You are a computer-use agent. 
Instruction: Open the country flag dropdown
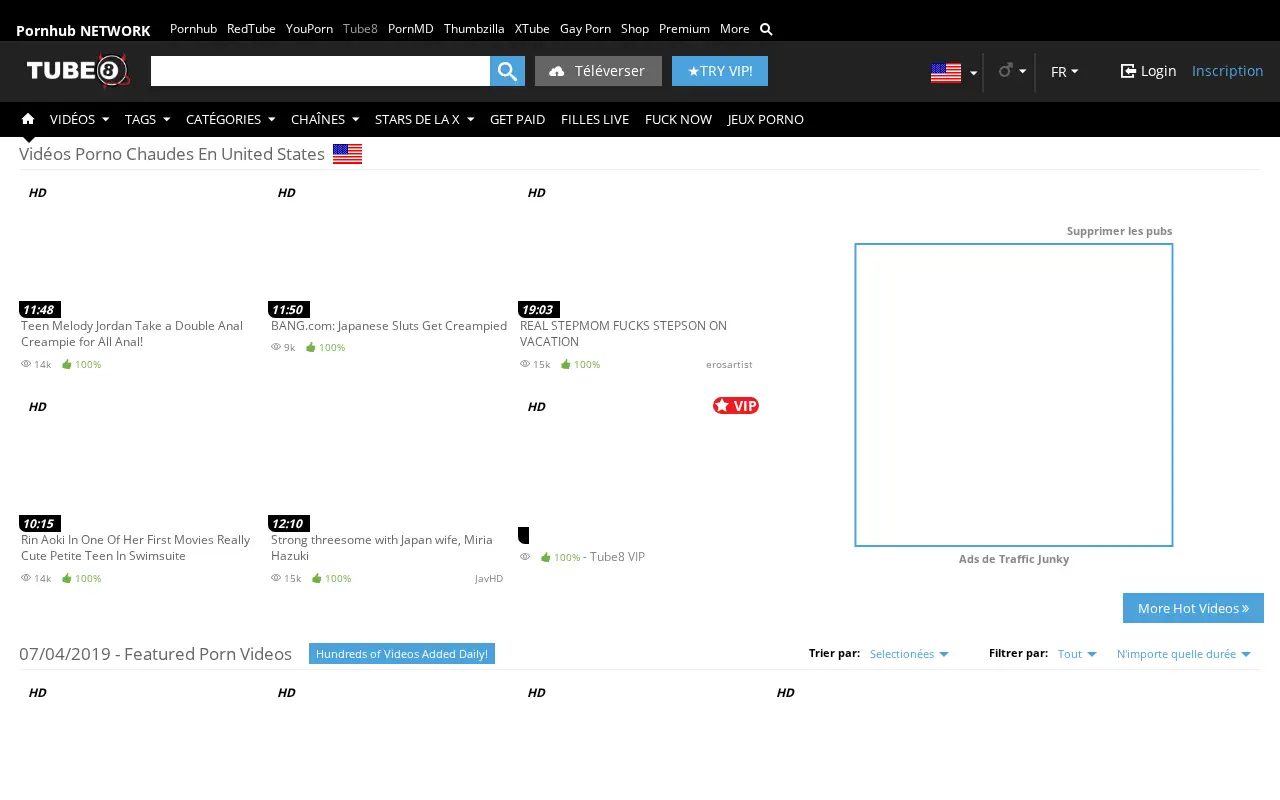[954, 72]
